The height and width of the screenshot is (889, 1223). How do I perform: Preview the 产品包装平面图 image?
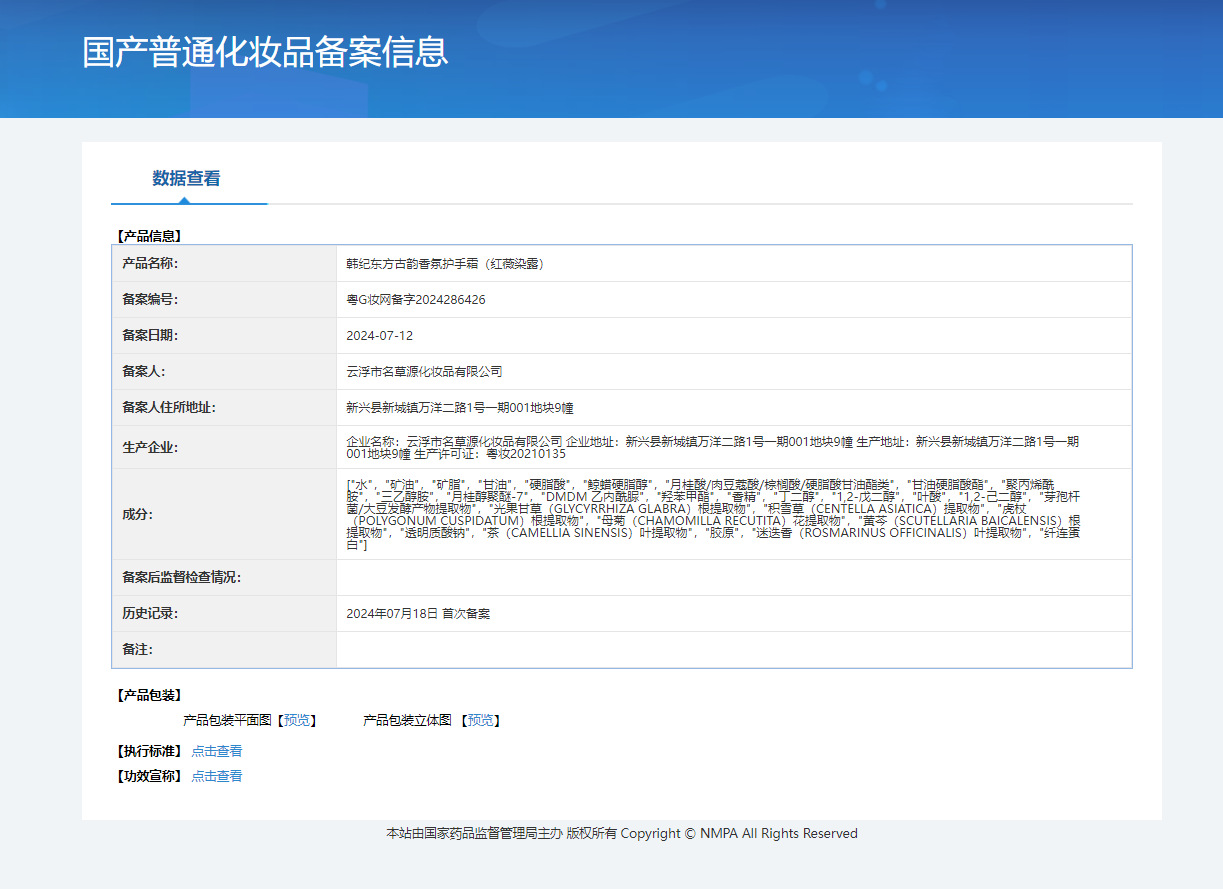pyautogui.click(x=297, y=720)
